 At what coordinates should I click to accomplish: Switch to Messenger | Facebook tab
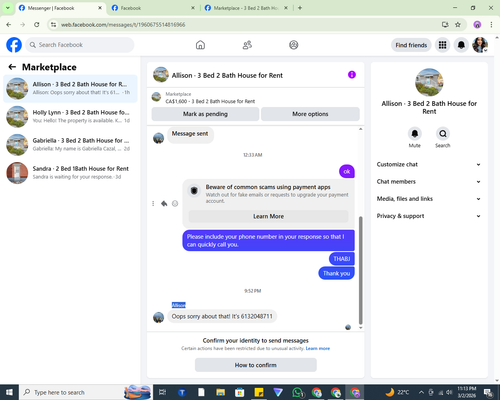(x=61, y=8)
